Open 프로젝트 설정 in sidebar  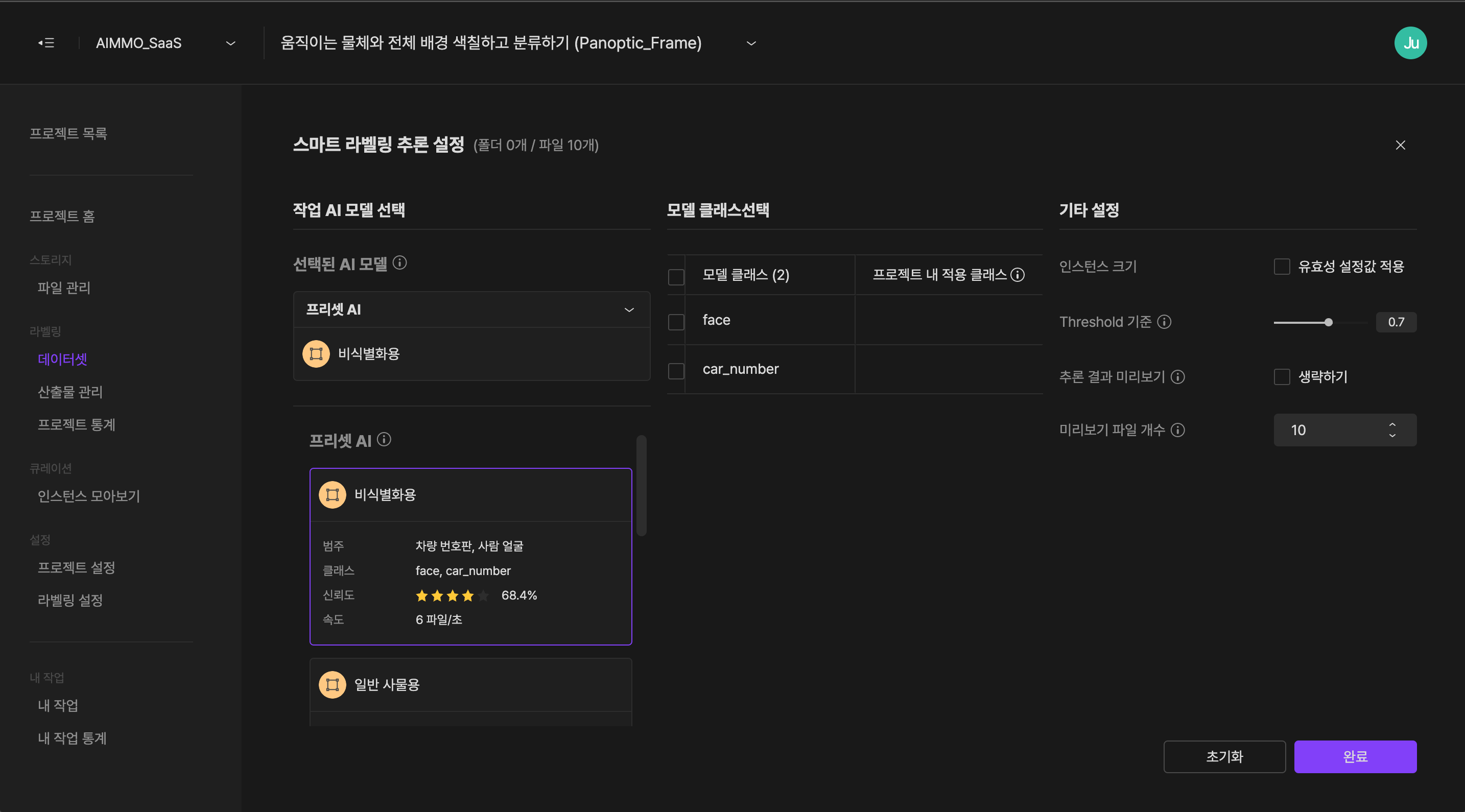point(76,567)
